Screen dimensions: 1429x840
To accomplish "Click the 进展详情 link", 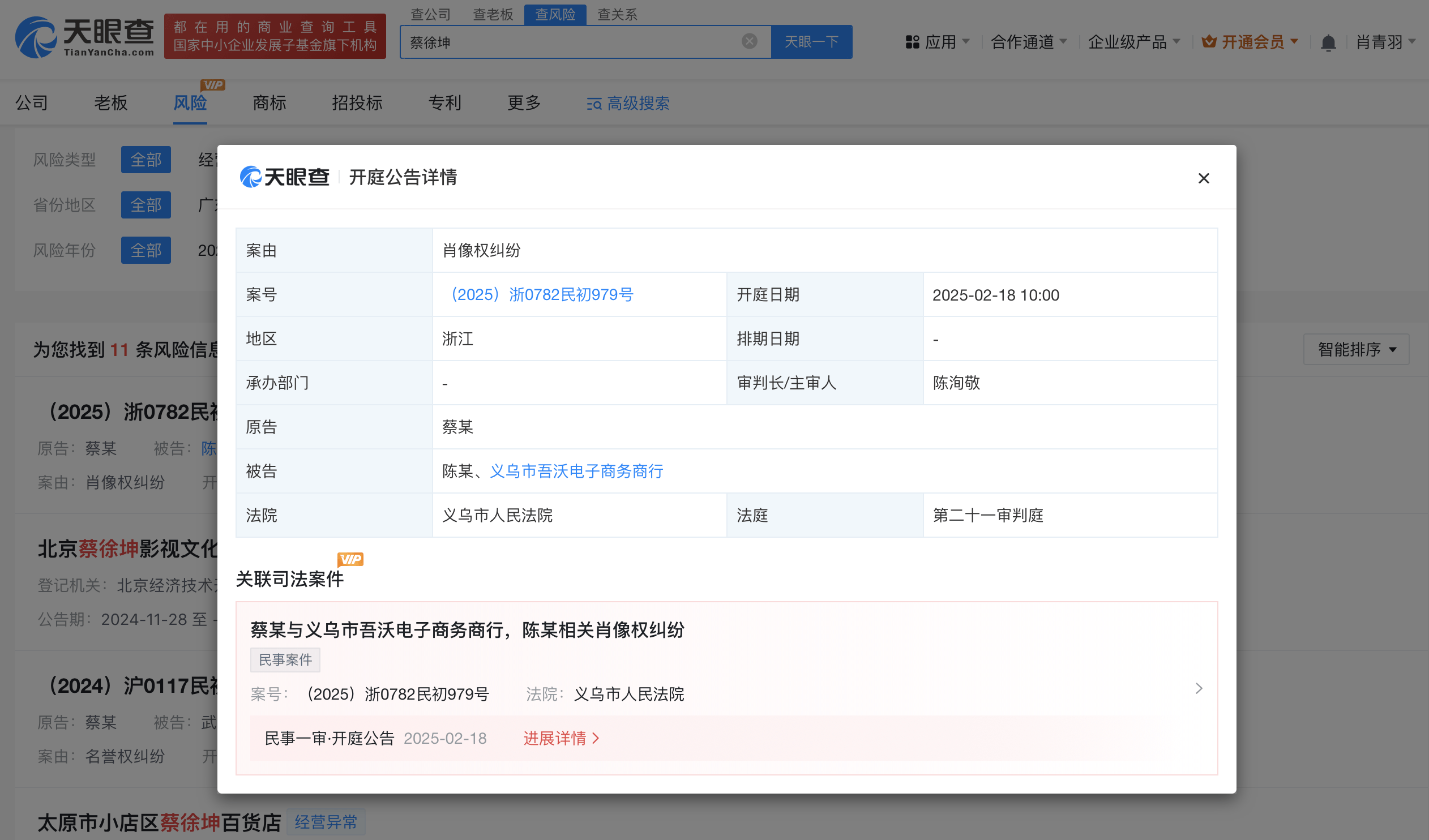I will tap(562, 738).
